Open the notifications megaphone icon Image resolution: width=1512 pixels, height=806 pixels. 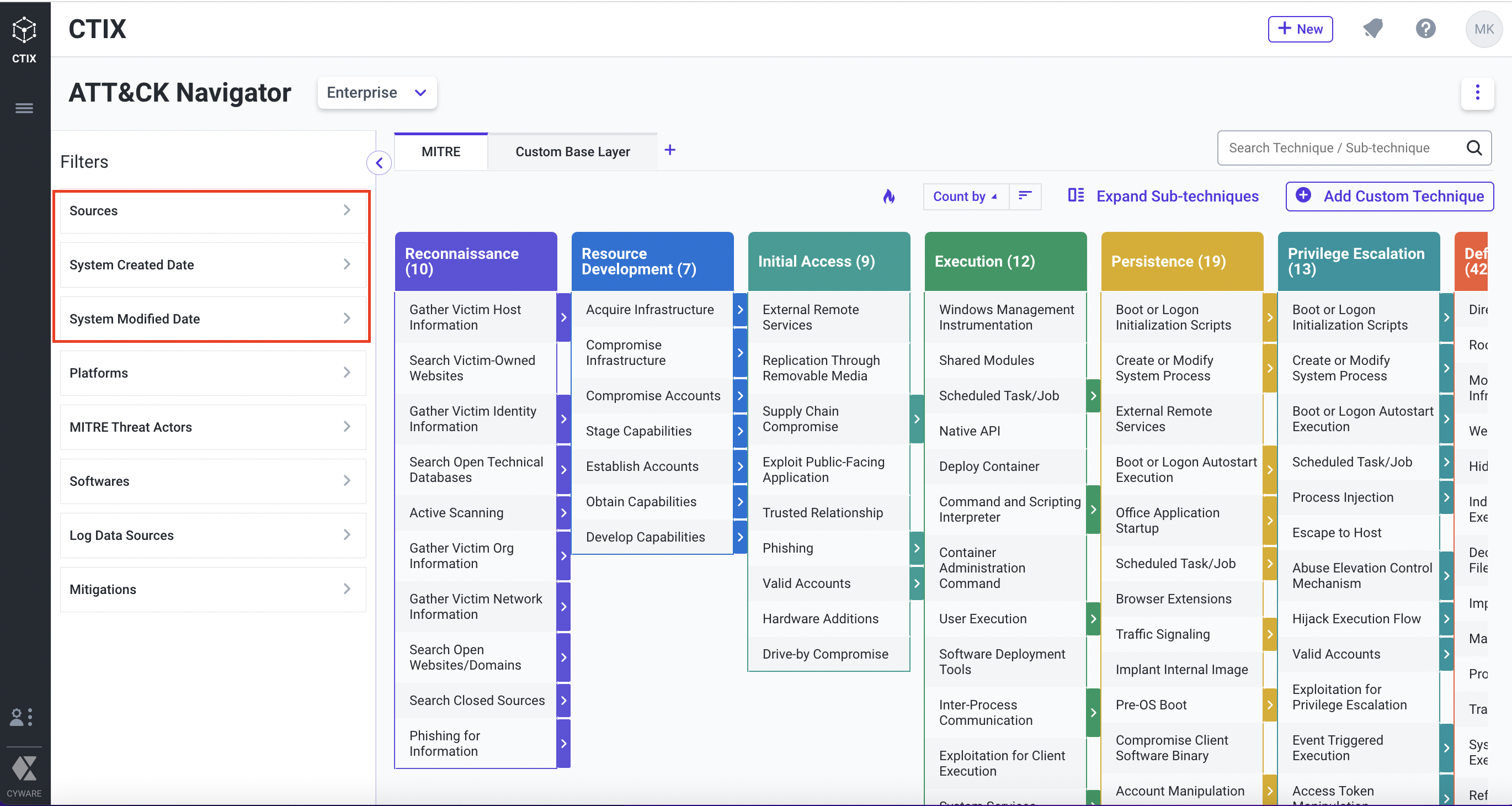coord(1372,29)
